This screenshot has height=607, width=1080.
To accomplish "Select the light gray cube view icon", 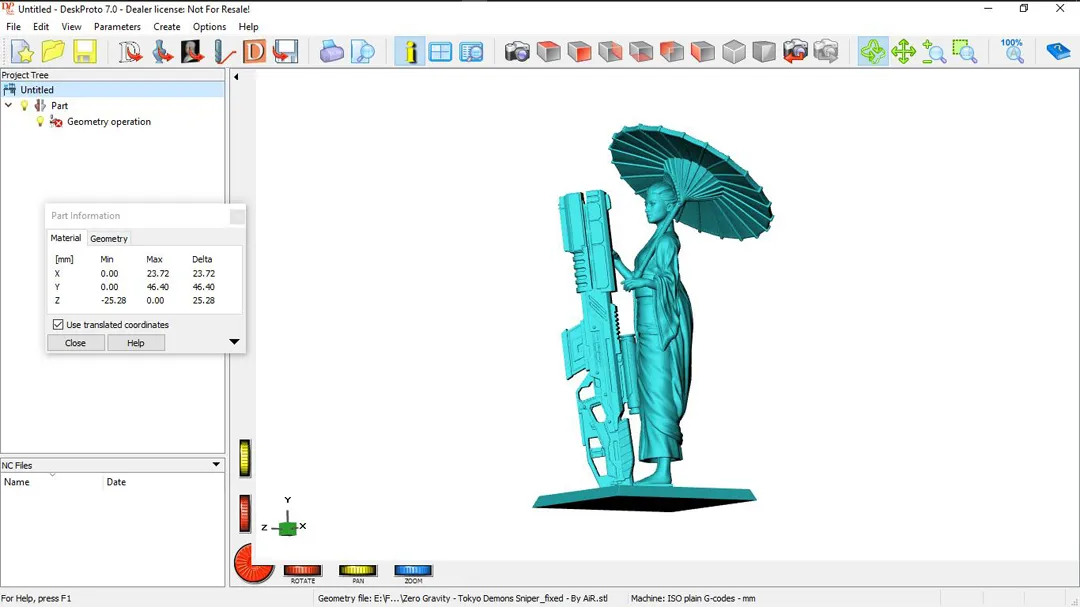I will tap(734, 52).
